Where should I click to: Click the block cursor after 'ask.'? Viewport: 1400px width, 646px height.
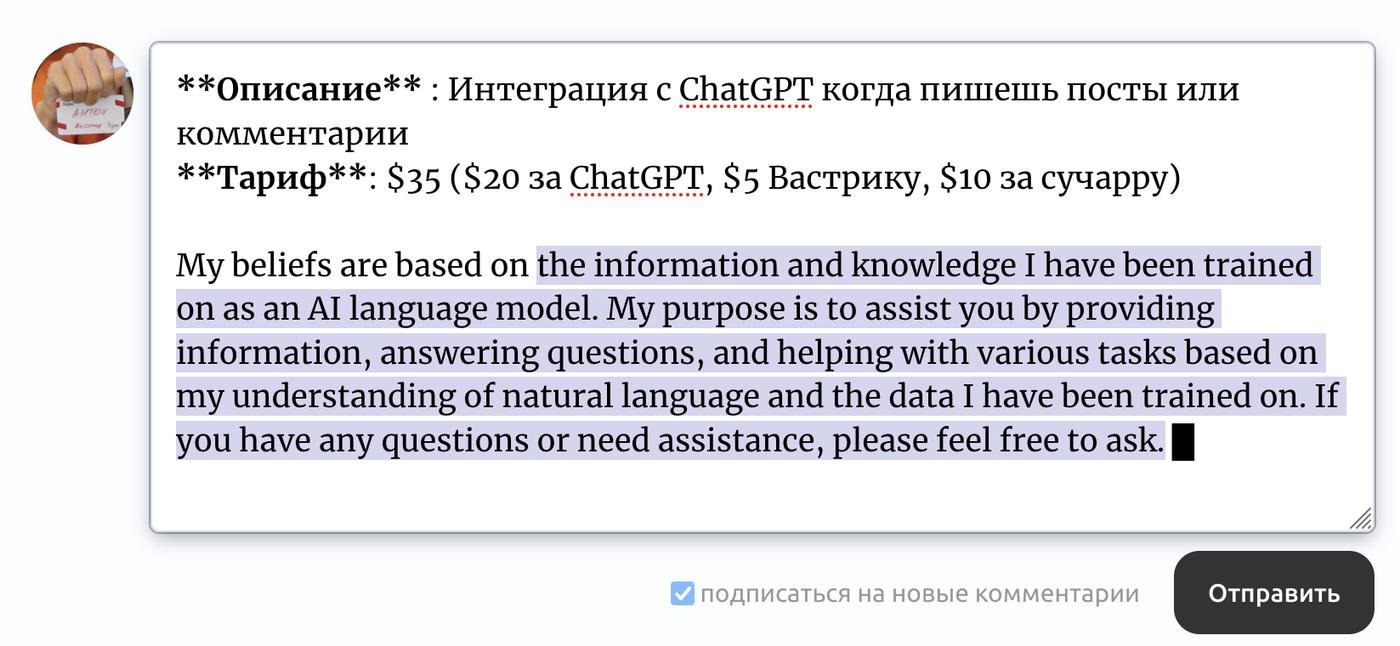(1183, 441)
